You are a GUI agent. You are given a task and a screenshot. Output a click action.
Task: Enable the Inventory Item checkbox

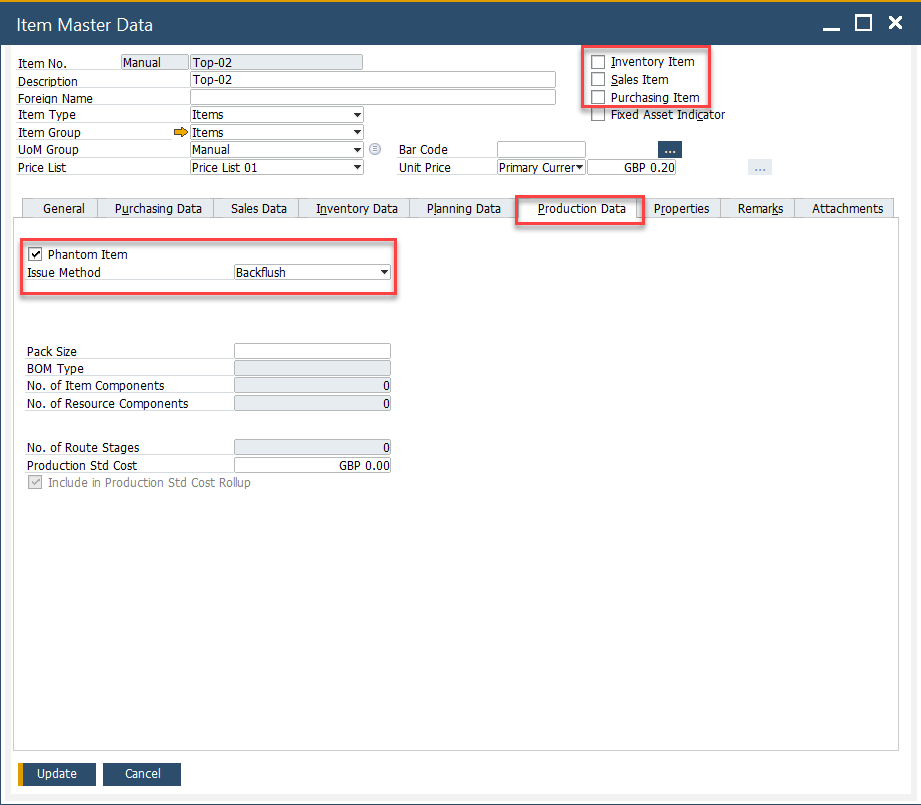(x=598, y=62)
